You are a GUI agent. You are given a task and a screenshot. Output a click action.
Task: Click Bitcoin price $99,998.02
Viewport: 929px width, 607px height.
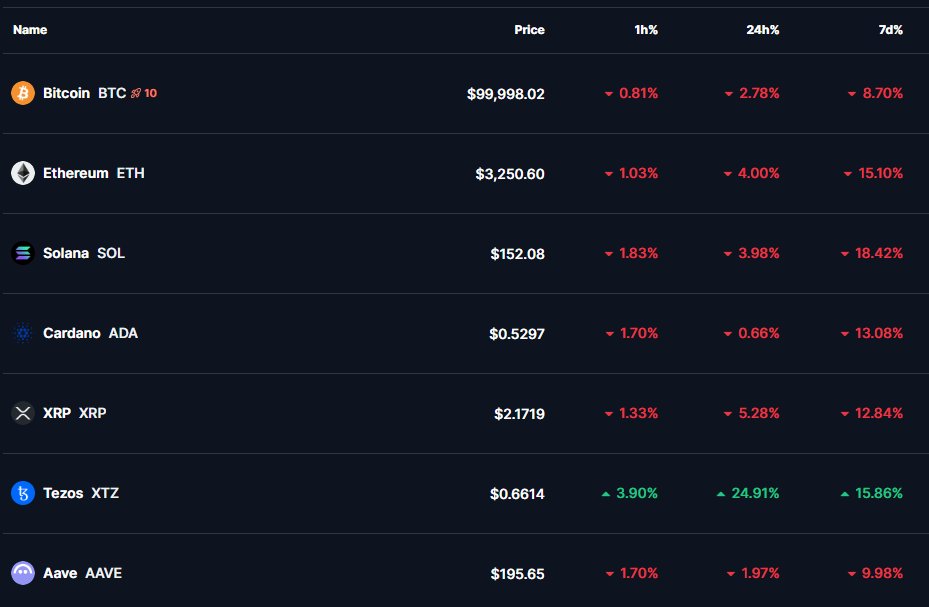[505, 94]
